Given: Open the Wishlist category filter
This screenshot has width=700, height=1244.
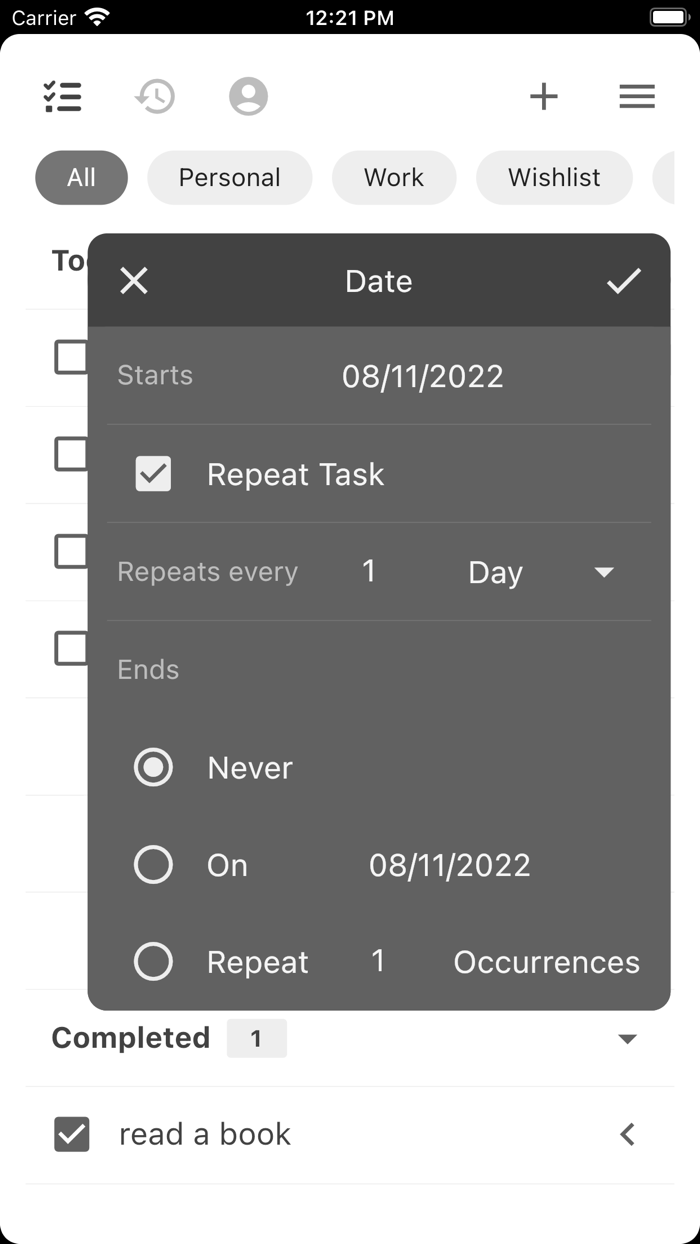Looking at the screenshot, I should [554, 177].
